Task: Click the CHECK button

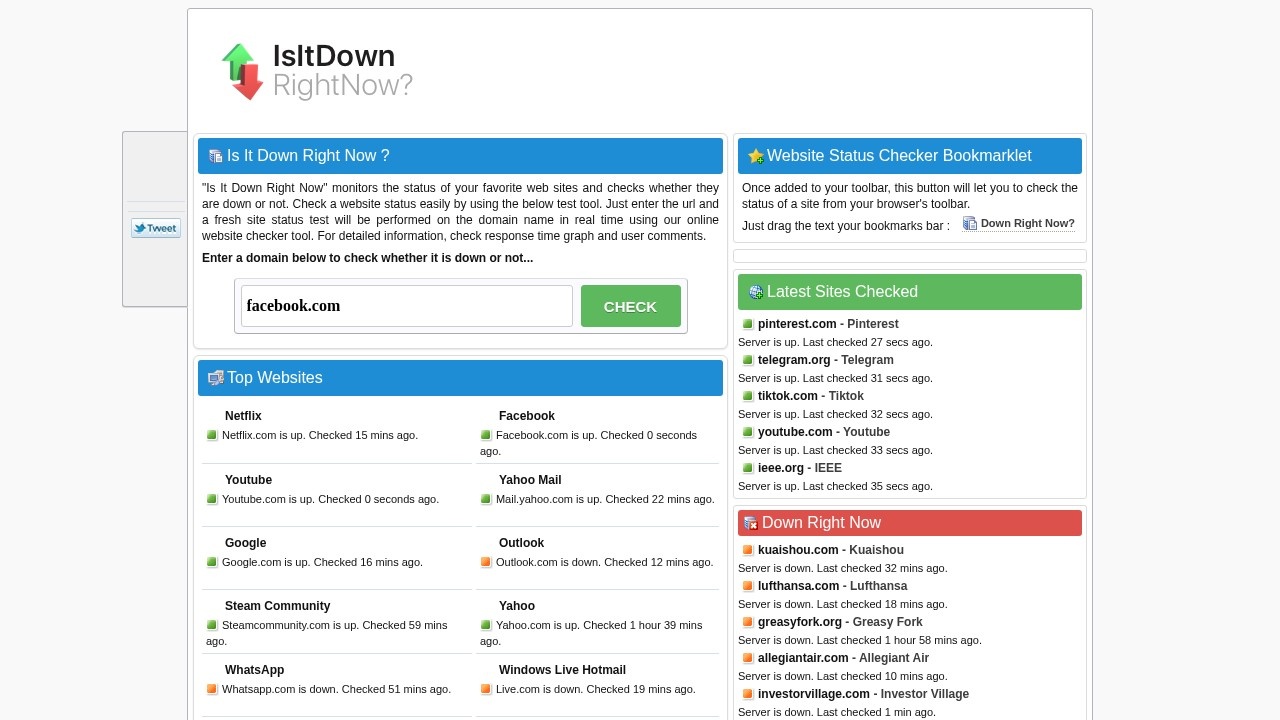Action: point(631,306)
